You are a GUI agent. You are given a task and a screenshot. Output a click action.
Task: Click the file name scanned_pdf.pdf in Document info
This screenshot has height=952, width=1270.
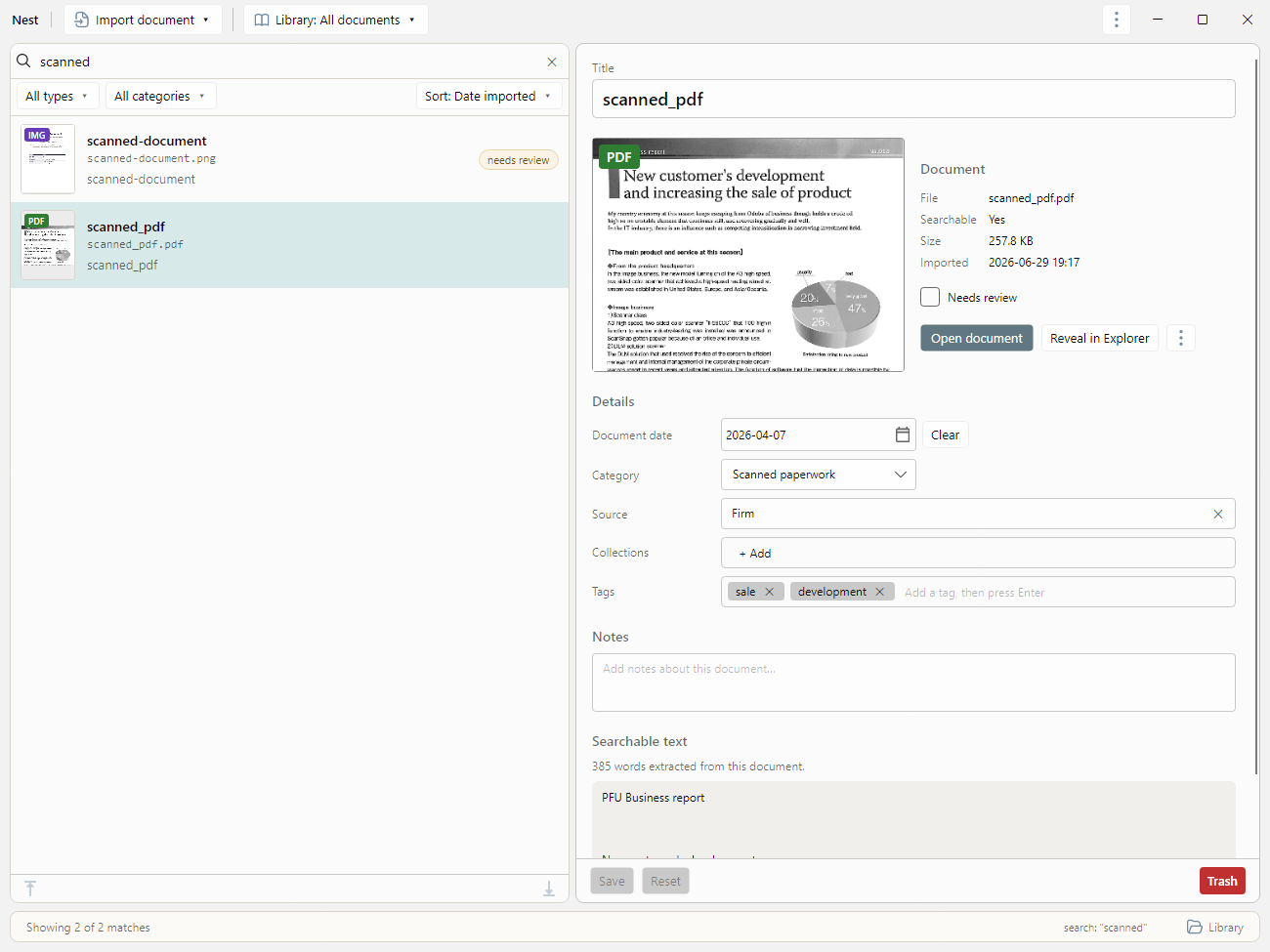pyautogui.click(x=1031, y=198)
